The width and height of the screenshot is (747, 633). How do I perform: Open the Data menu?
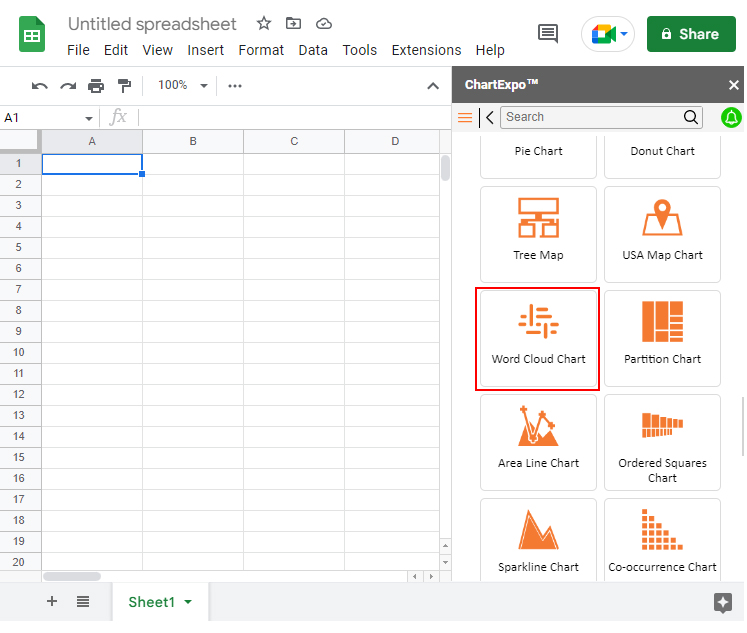313,50
